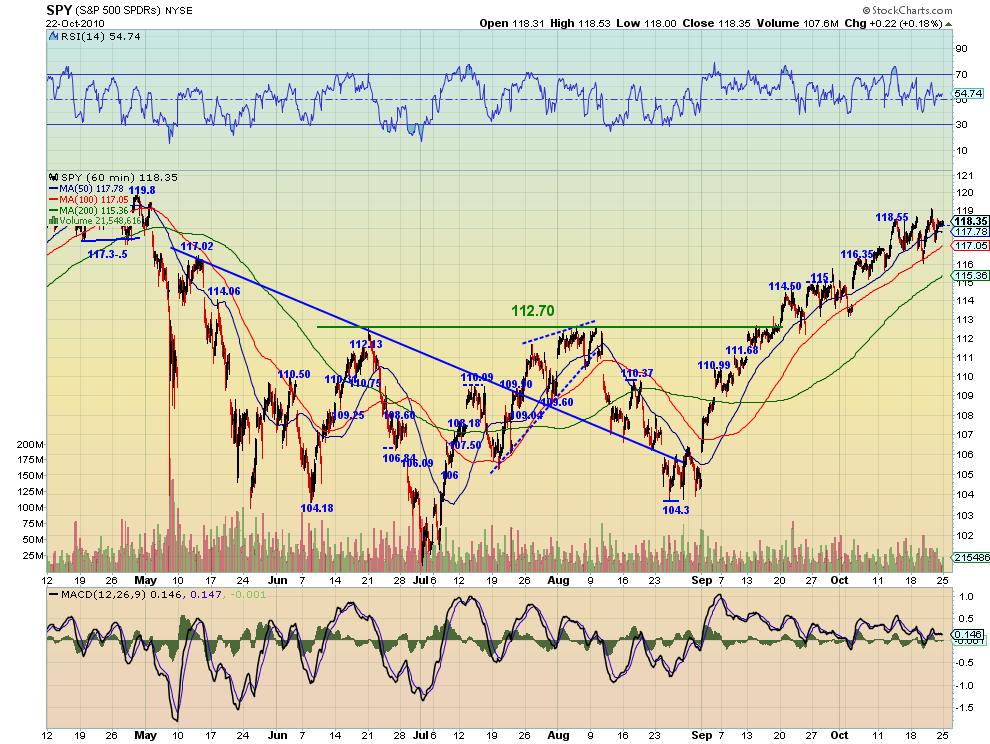Click the RSI(14) 54.74 indicator label
This screenshot has height=744, width=990.
(x=100, y=37)
